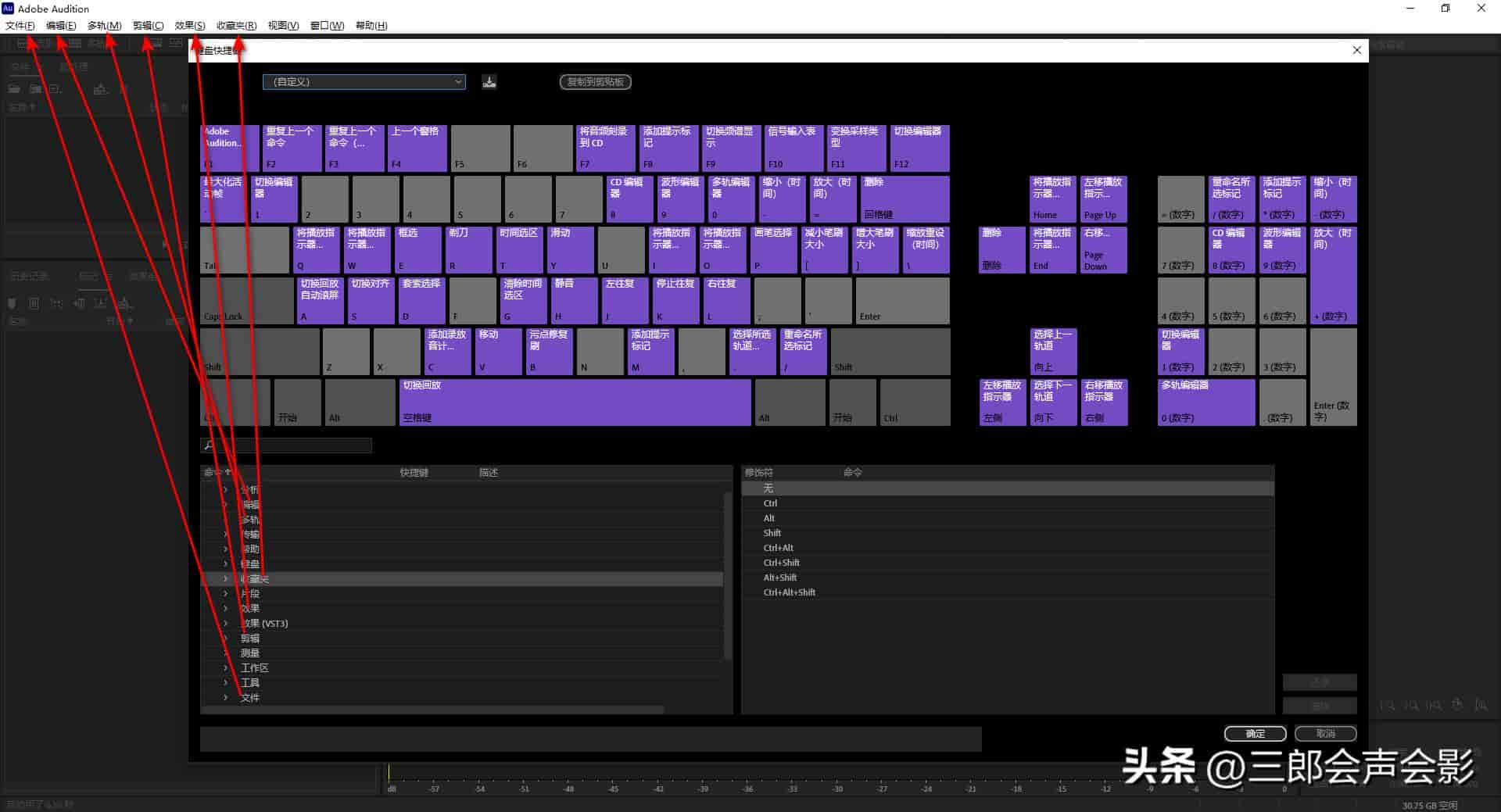The height and width of the screenshot is (812, 1501).
Task: Select the Ctrl+Shift modifier row
Action: tap(1008, 563)
